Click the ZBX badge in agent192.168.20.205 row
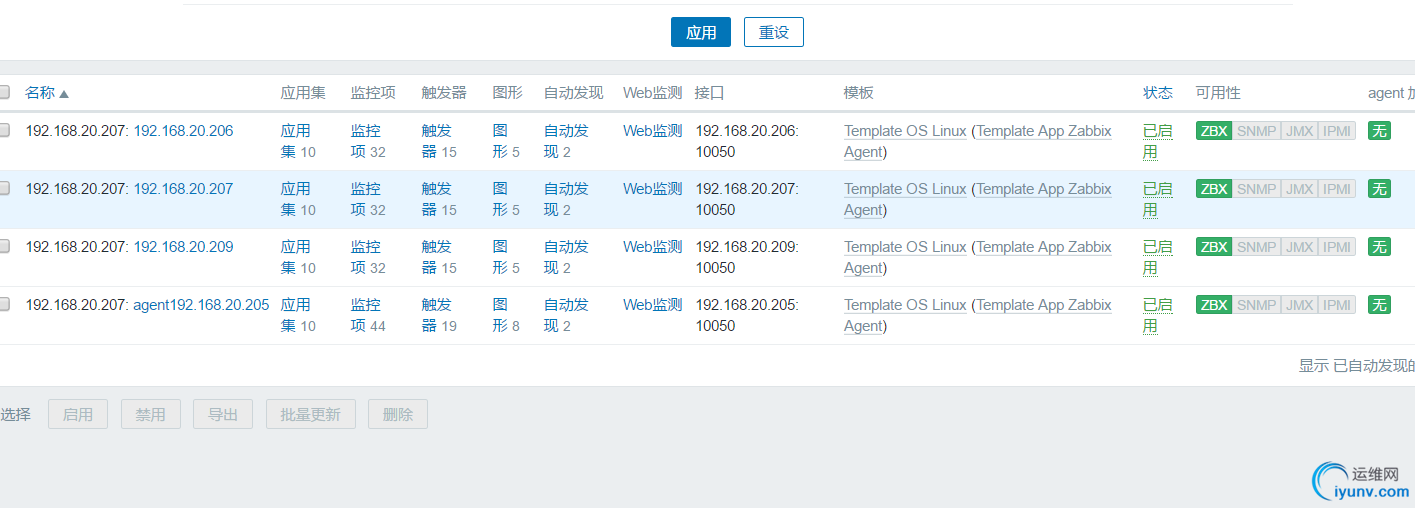 click(1214, 305)
